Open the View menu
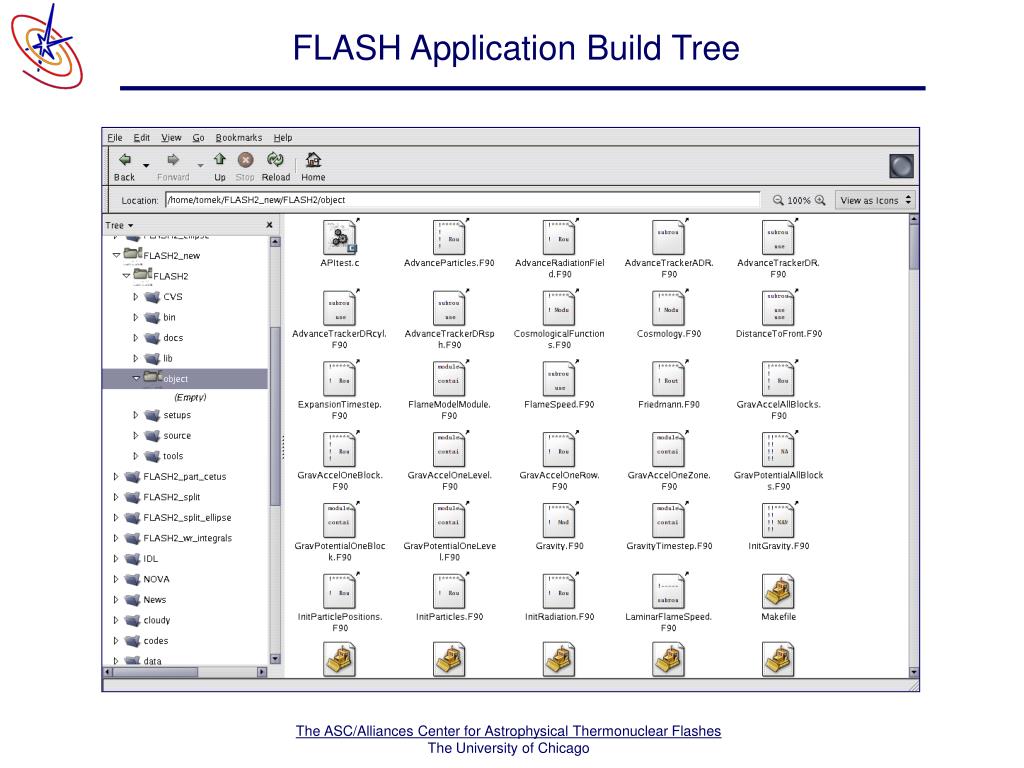Screen dimensions: 1024x768 click(x=171, y=138)
